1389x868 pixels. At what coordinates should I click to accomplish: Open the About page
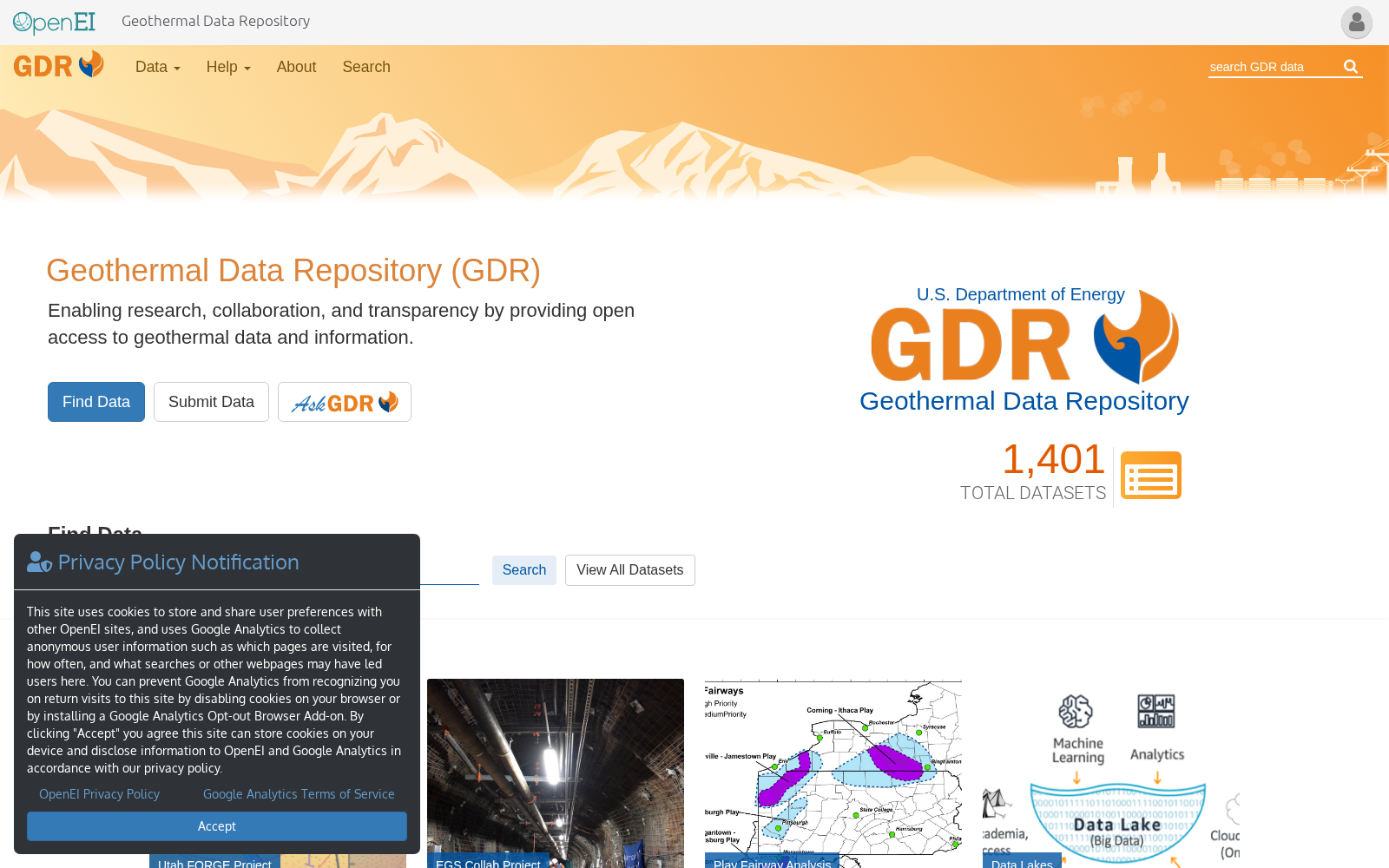(x=296, y=67)
